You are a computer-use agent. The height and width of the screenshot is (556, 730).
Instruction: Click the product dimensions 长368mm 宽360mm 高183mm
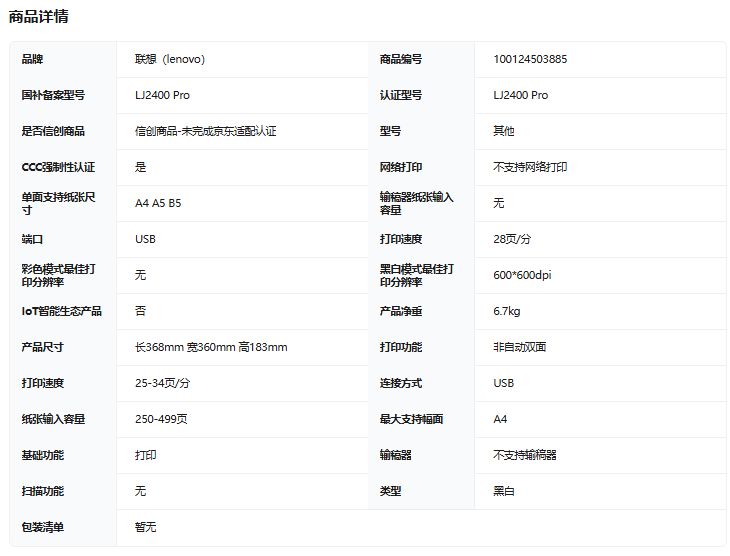(x=211, y=347)
